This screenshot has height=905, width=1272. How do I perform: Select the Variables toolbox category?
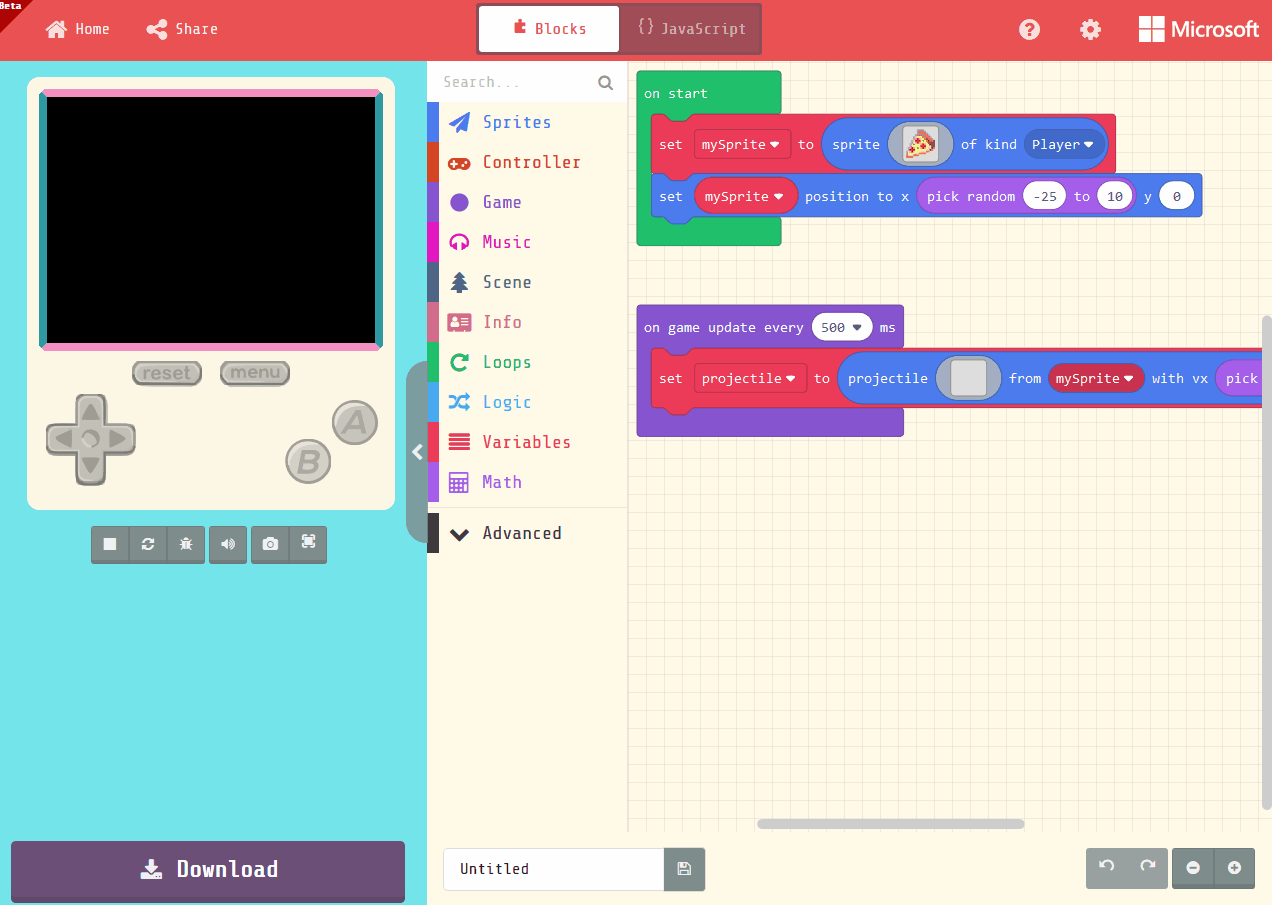527,441
